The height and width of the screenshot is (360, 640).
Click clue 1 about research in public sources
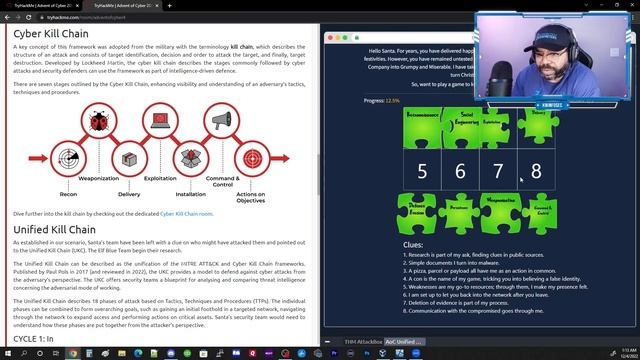(x=473, y=255)
